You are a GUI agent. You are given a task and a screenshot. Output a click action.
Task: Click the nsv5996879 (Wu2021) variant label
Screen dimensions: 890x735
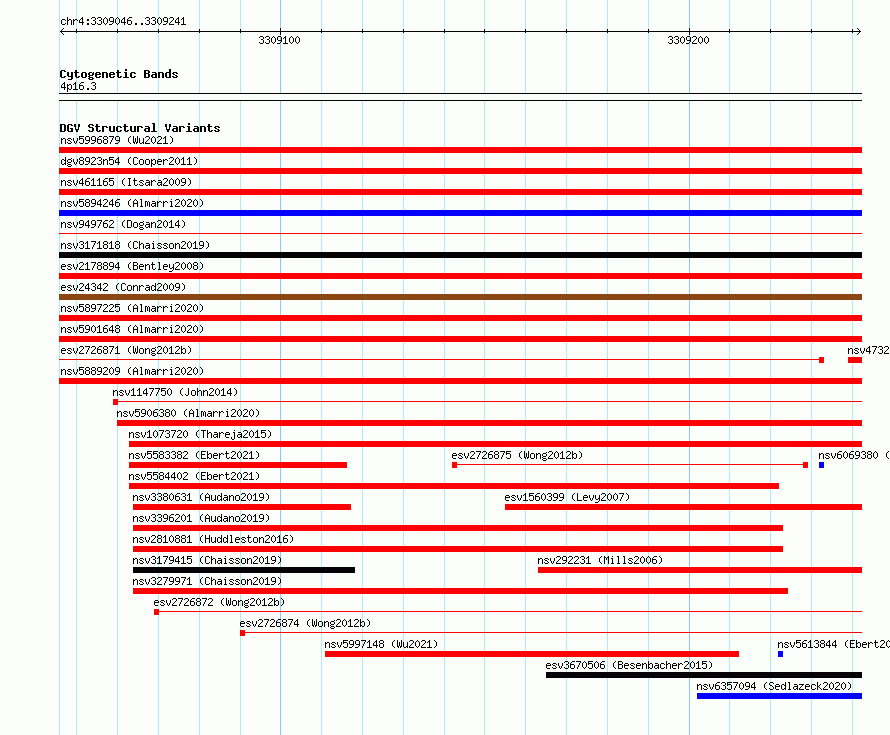[x=117, y=140]
